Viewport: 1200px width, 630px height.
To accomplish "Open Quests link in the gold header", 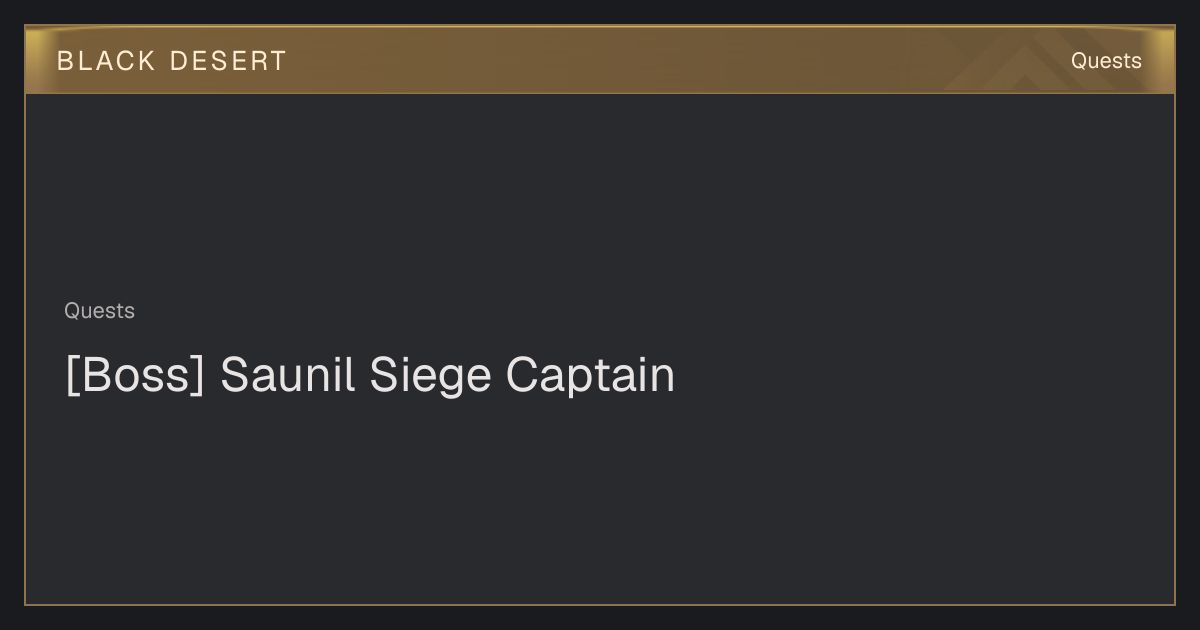I will (x=1106, y=61).
